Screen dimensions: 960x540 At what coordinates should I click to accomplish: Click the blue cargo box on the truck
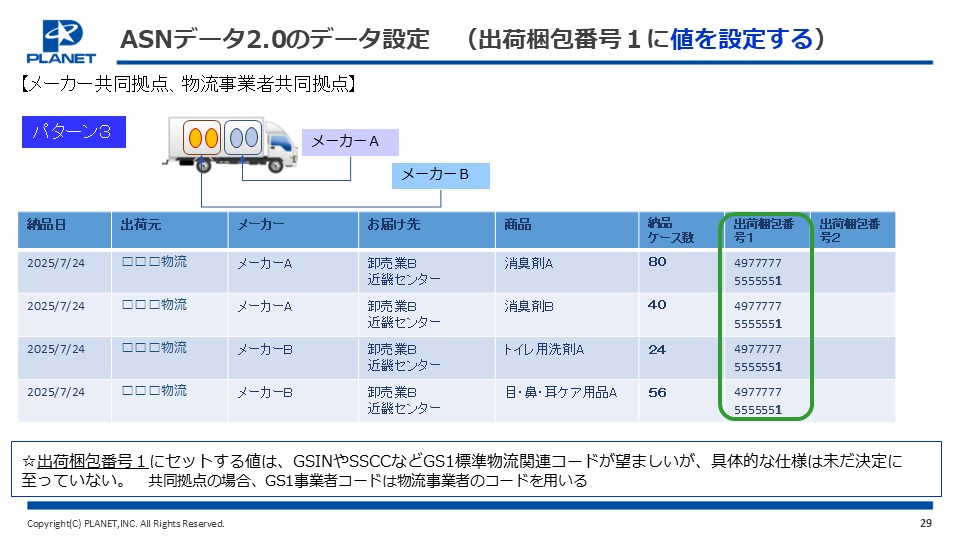point(243,137)
